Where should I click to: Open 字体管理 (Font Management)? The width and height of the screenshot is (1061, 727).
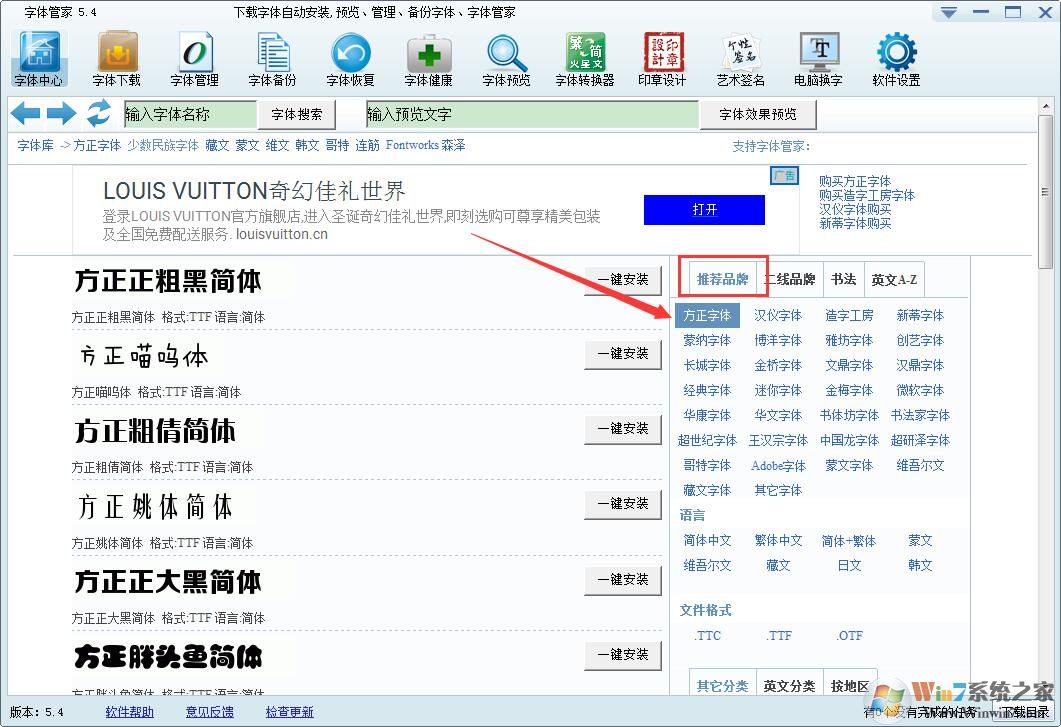coord(194,57)
